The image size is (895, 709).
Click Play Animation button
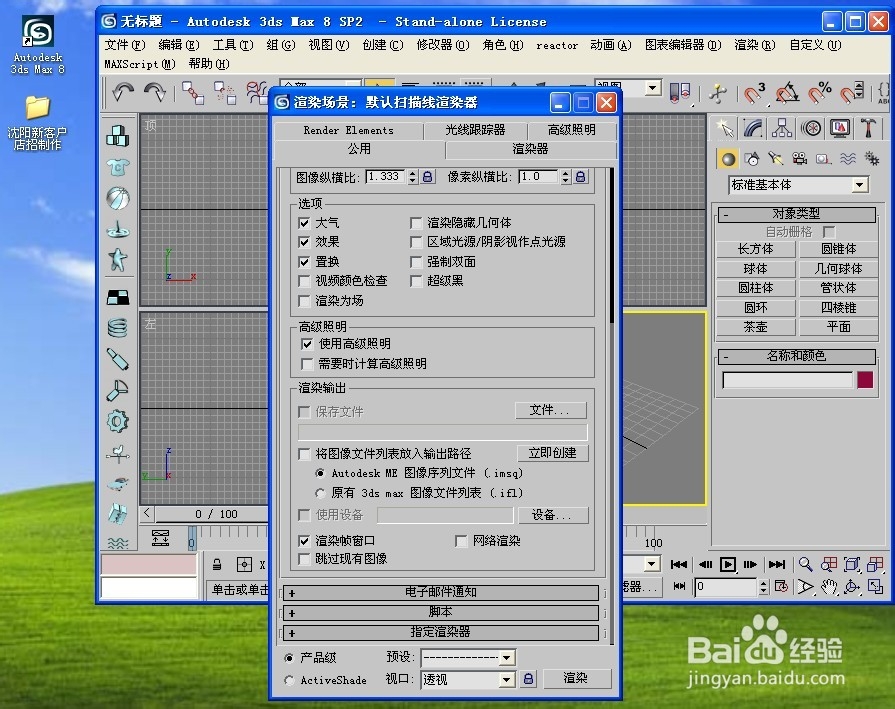point(728,565)
